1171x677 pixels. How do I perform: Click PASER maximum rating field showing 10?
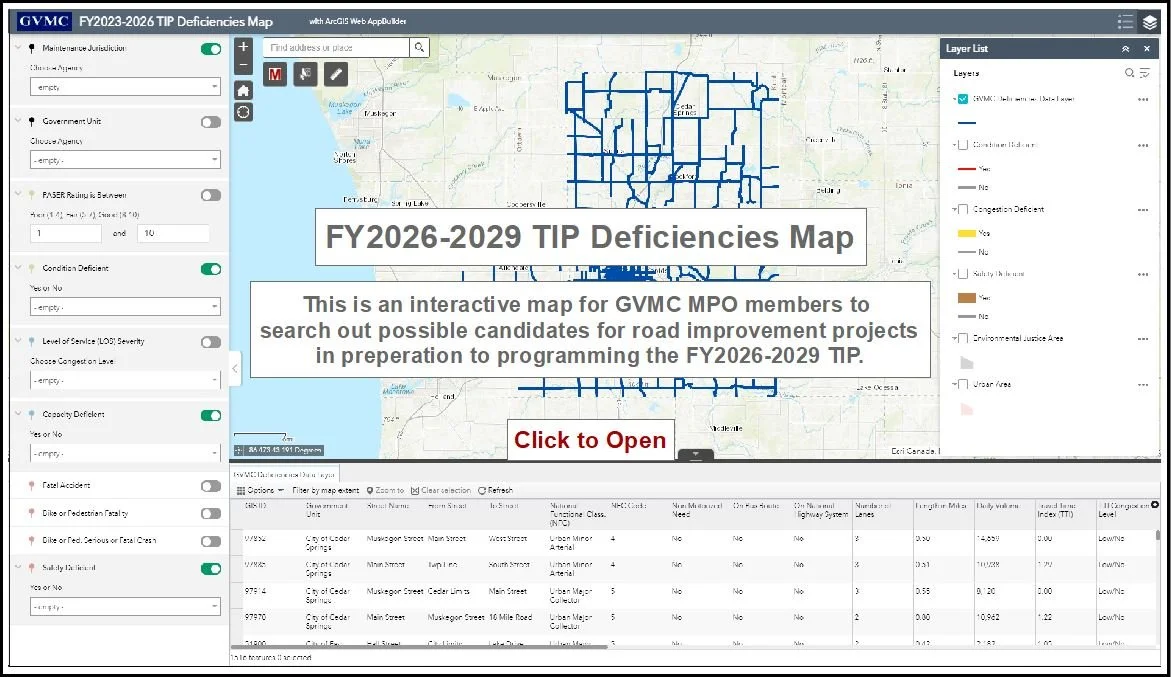(173, 233)
